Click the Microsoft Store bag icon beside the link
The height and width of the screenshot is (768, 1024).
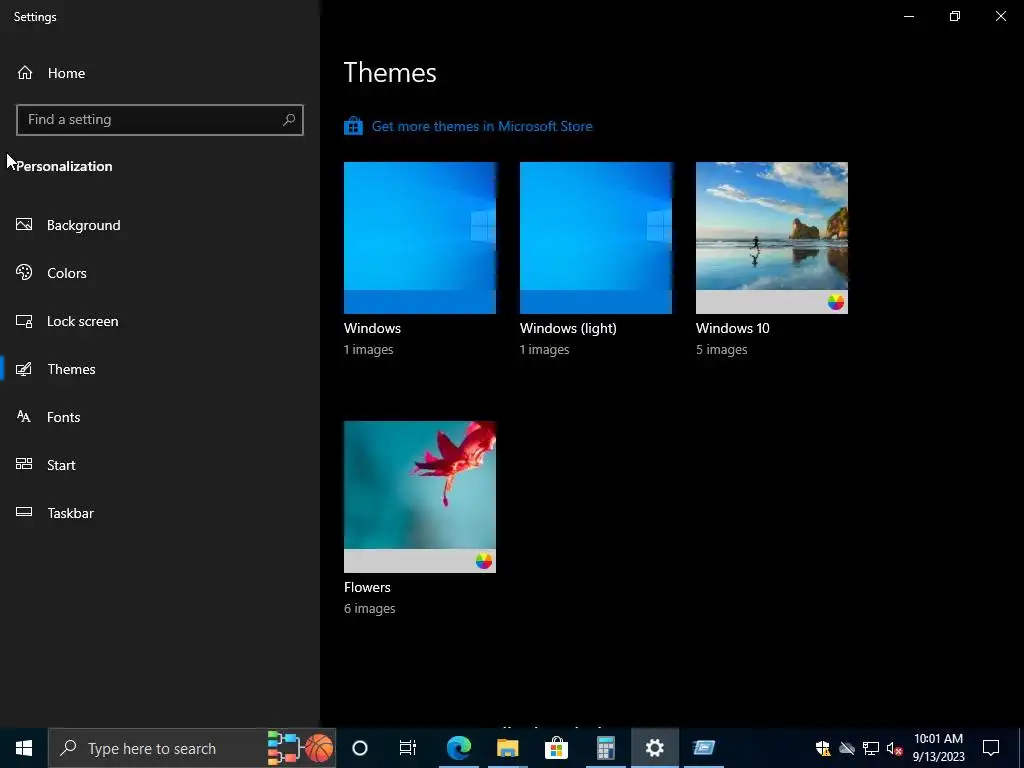[x=353, y=125]
